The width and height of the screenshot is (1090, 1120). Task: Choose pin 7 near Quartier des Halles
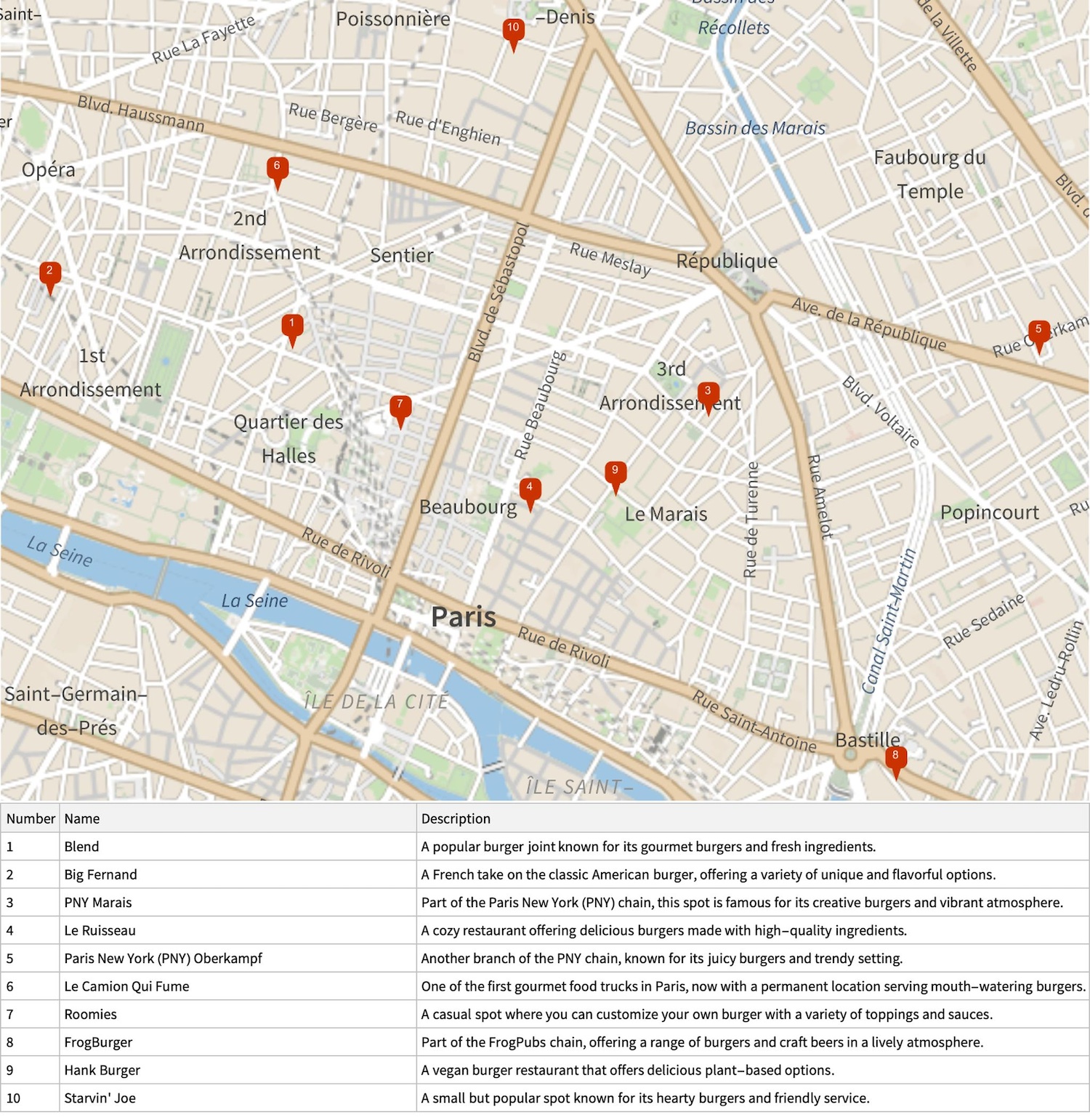[x=400, y=408]
